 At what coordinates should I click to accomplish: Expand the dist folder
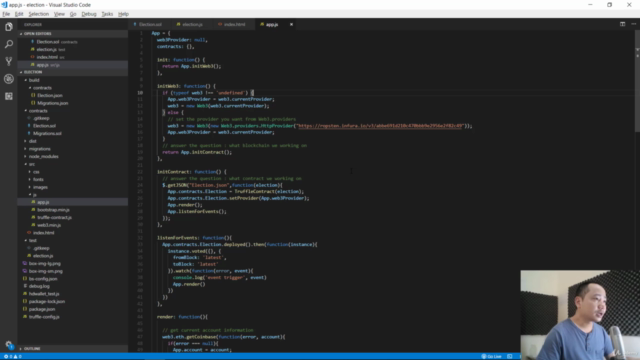pyautogui.click(x=73, y=141)
